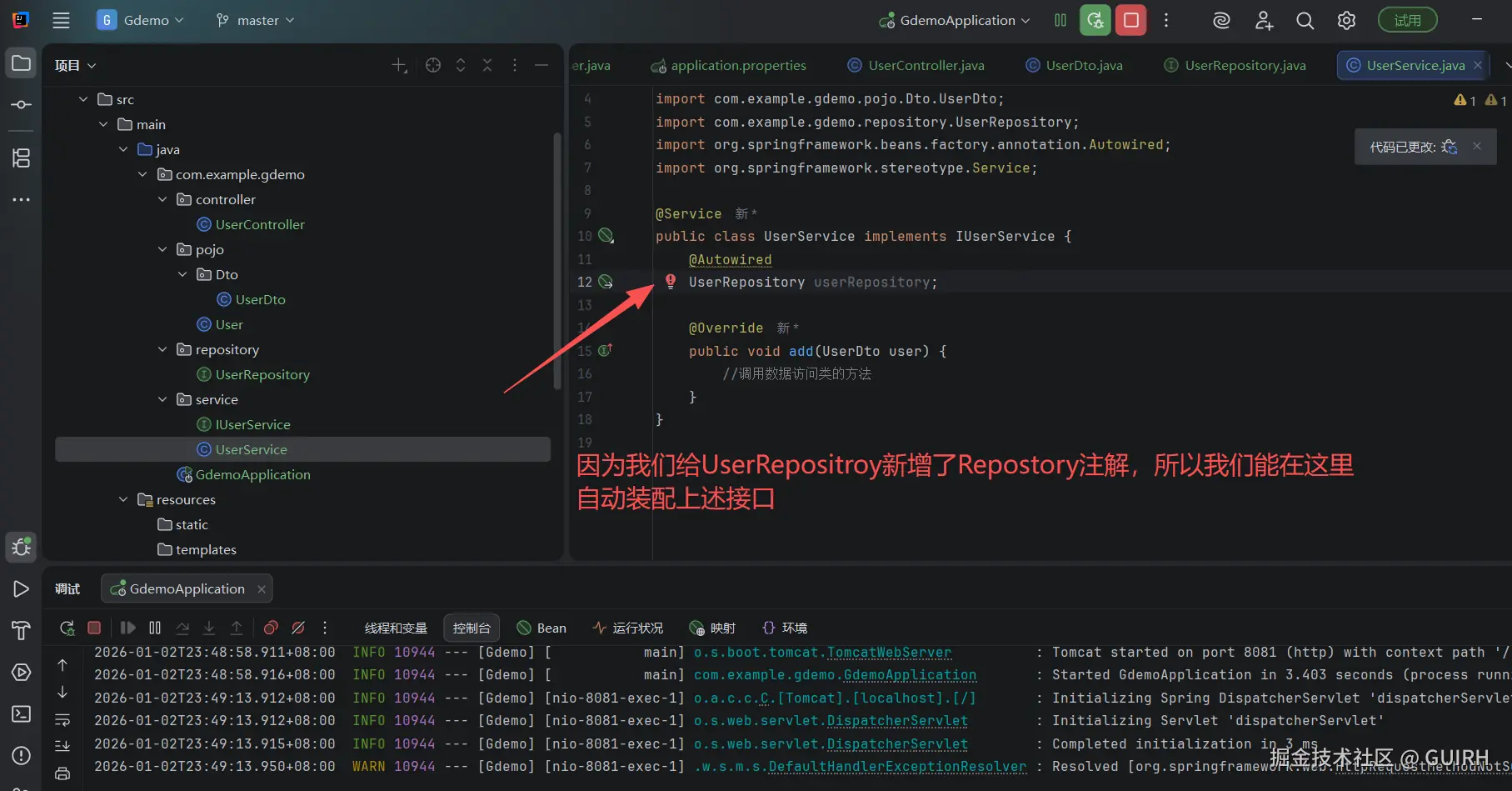
Task: Switch to the UserController.java tab
Action: tap(916, 66)
